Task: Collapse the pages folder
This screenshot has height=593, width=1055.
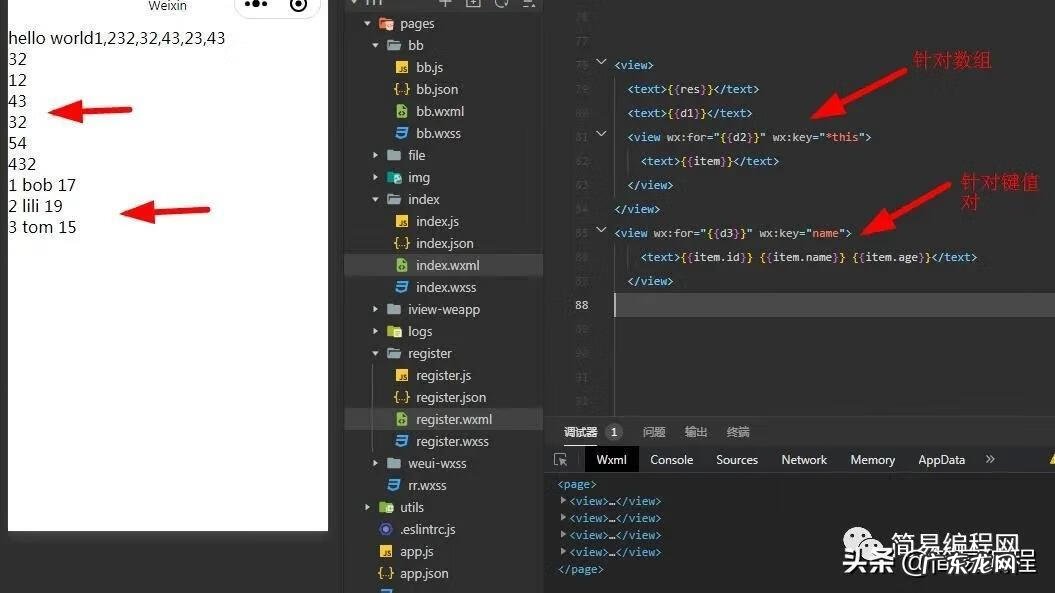Action: pos(368,23)
